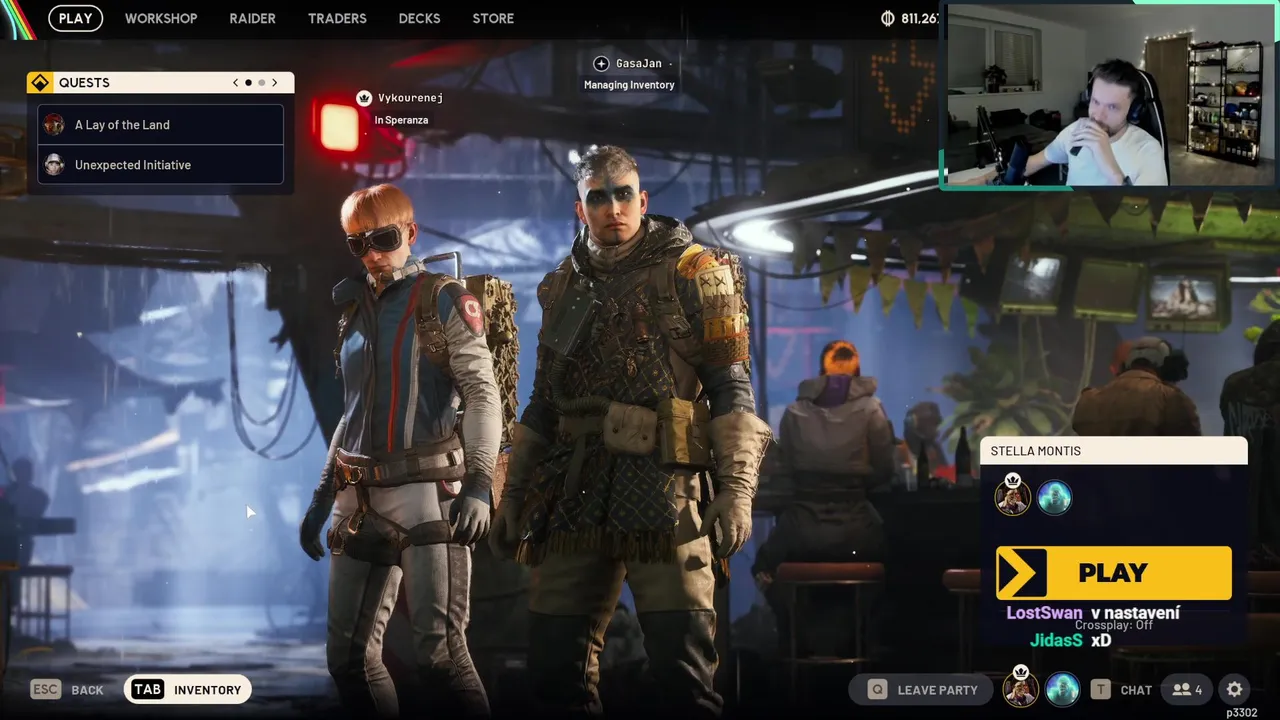This screenshot has width=1280, height=720.
Task: Click the A Lay of the Land quest portrait
Action: coord(54,125)
